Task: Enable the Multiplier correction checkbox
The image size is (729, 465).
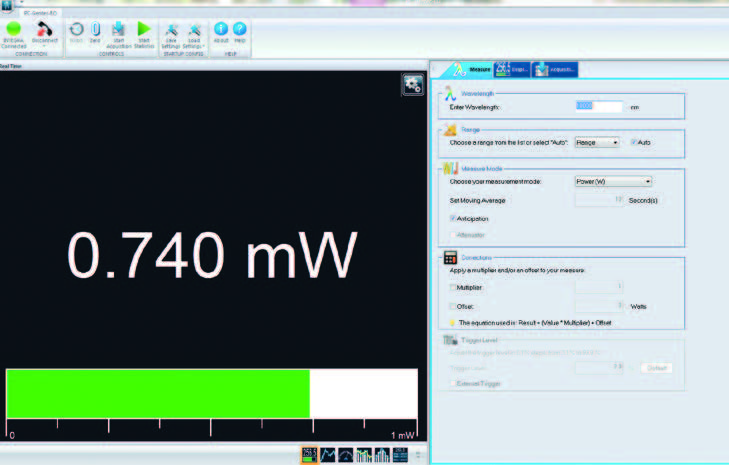Action: pos(453,286)
